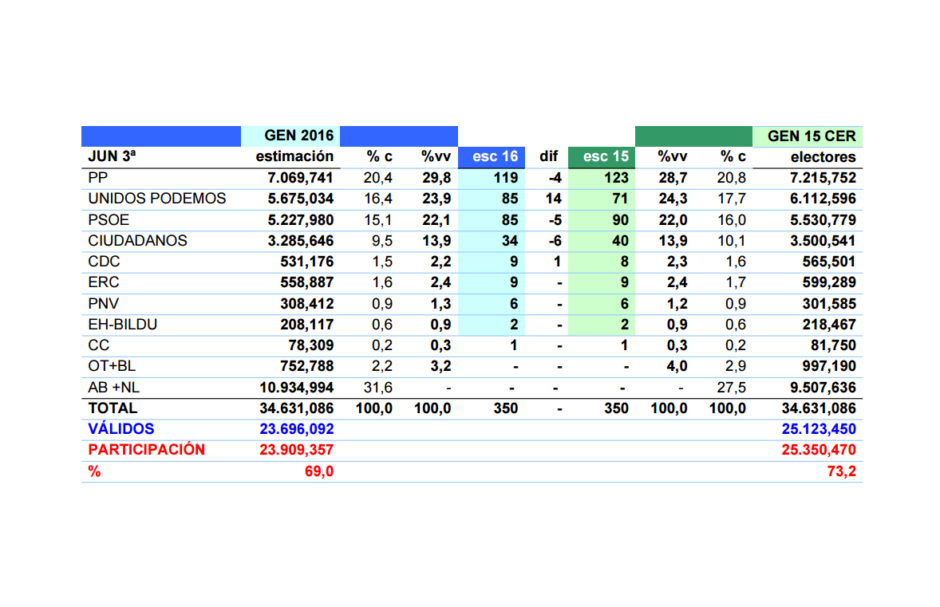Click VÁLIDOS value 25.123,450
Viewport: 940px width, 607px height.
pyautogui.click(x=819, y=429)
